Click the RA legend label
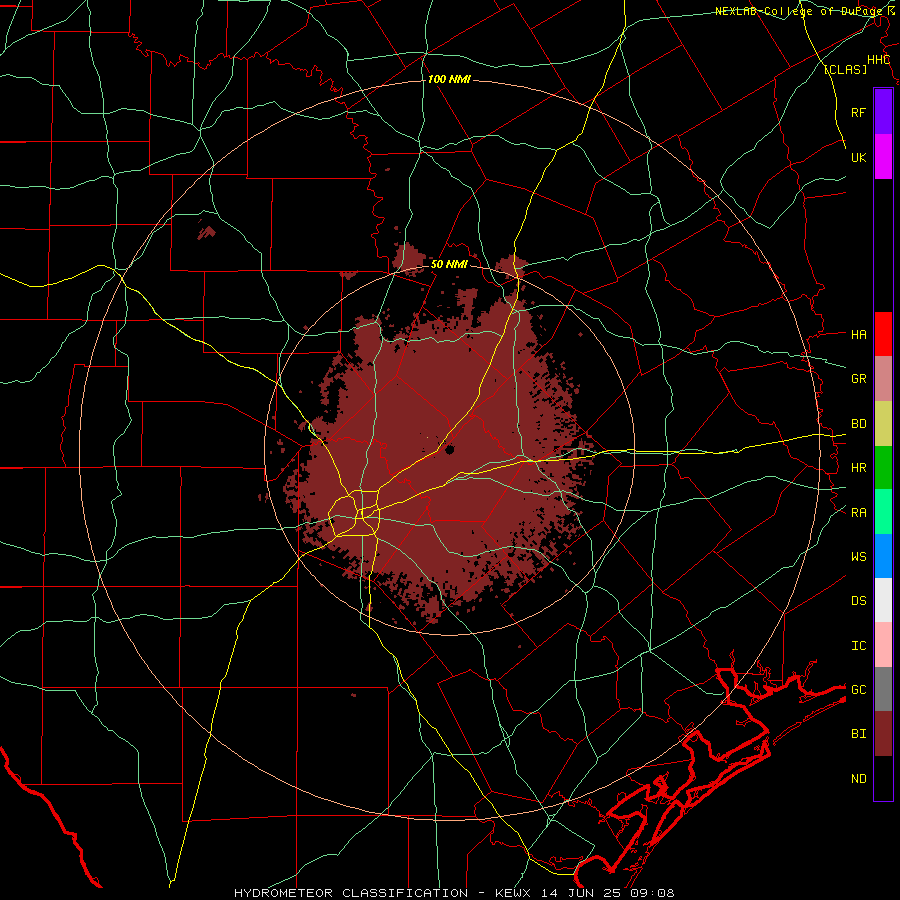Screen dimensions: 900x900 (859, 513)
